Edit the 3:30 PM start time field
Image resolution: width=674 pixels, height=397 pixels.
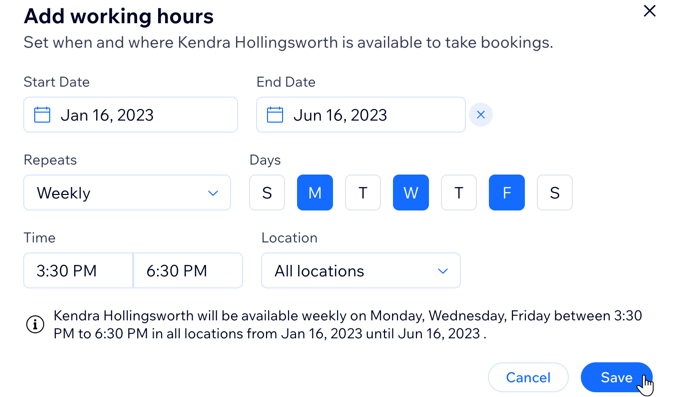click(78, 270)
